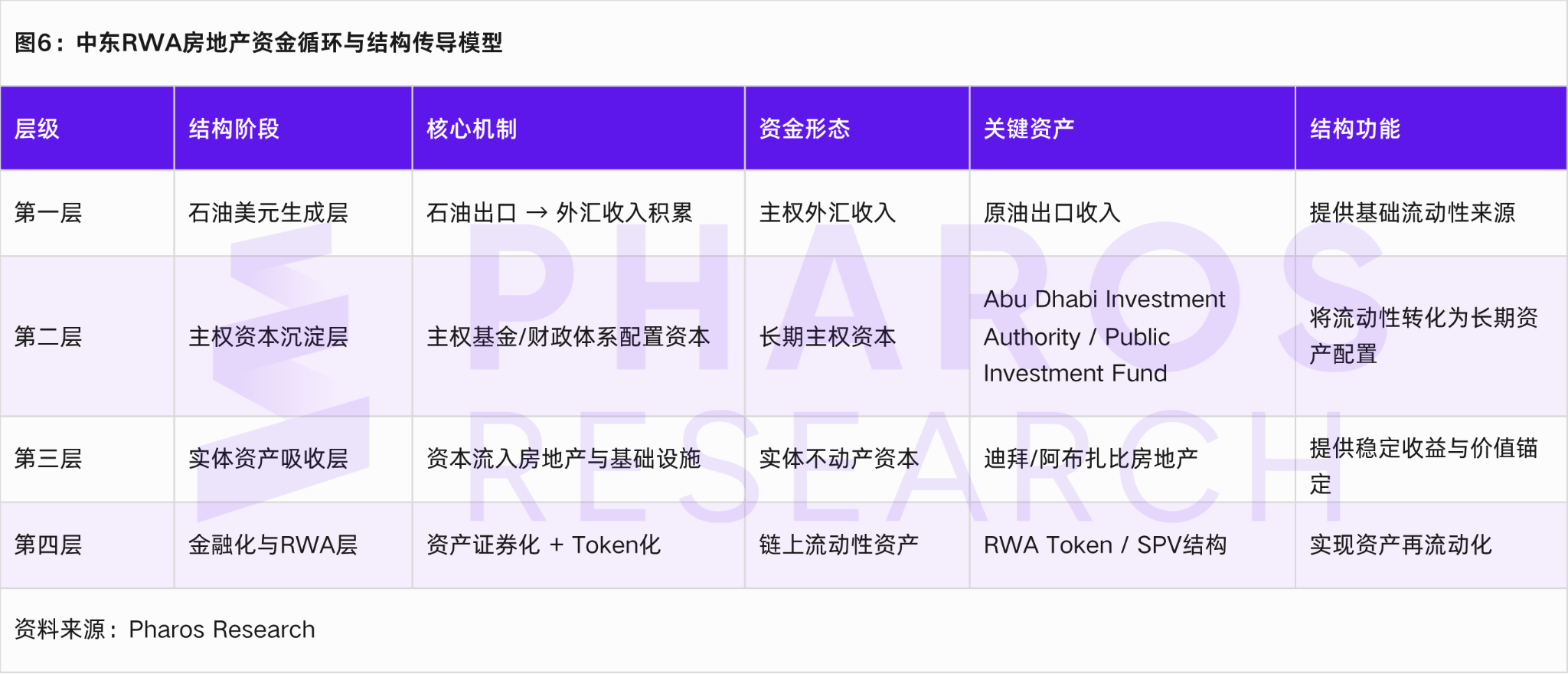The image size is (1568, 674).
Task: Click the 资金形态 column header
Action: [804, 129]
